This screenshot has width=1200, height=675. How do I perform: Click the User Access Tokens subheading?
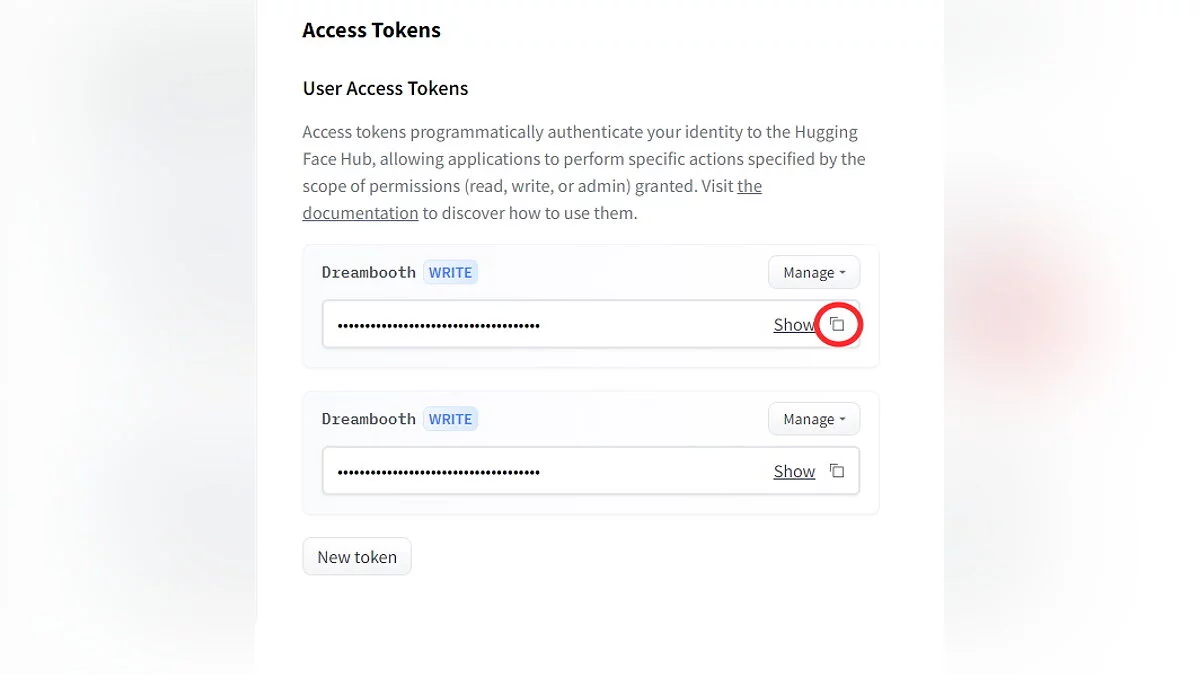click(385, 88)
